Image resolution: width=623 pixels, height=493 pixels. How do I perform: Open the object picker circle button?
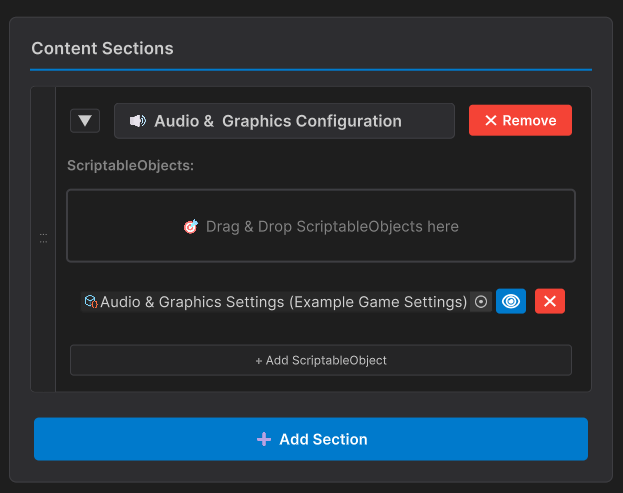[x=481, y=301]
